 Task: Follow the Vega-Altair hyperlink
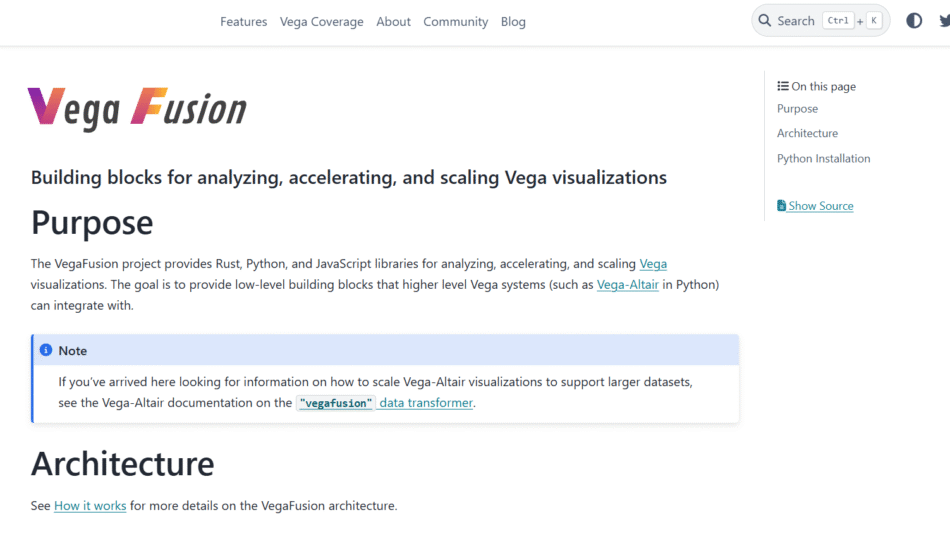[x=628, y=284]
